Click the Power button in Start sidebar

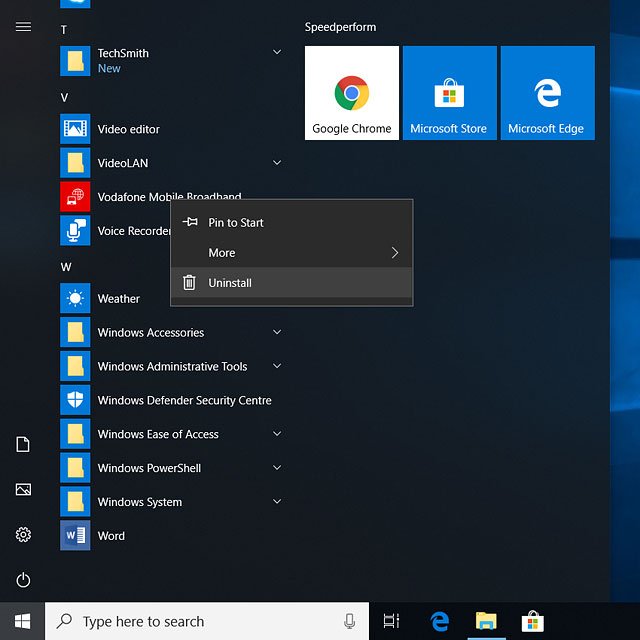[x=23, y=580]
